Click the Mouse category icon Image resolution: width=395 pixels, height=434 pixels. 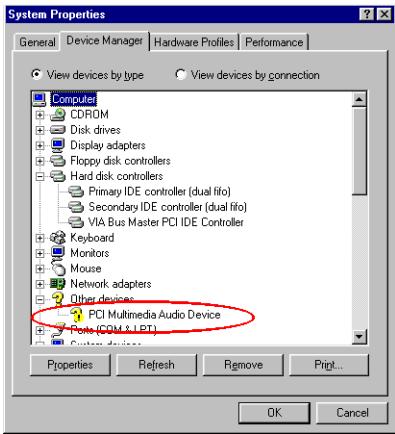point(58,268)
